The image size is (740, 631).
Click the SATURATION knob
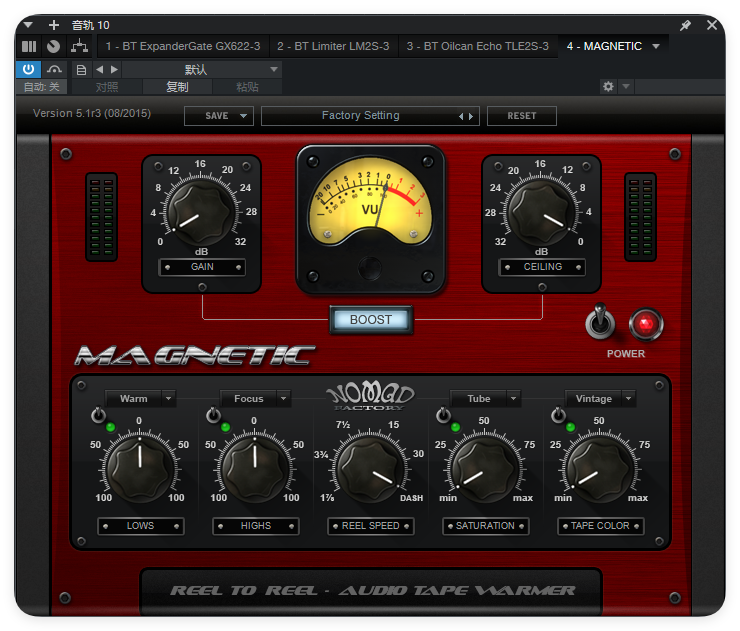(485, 469)
